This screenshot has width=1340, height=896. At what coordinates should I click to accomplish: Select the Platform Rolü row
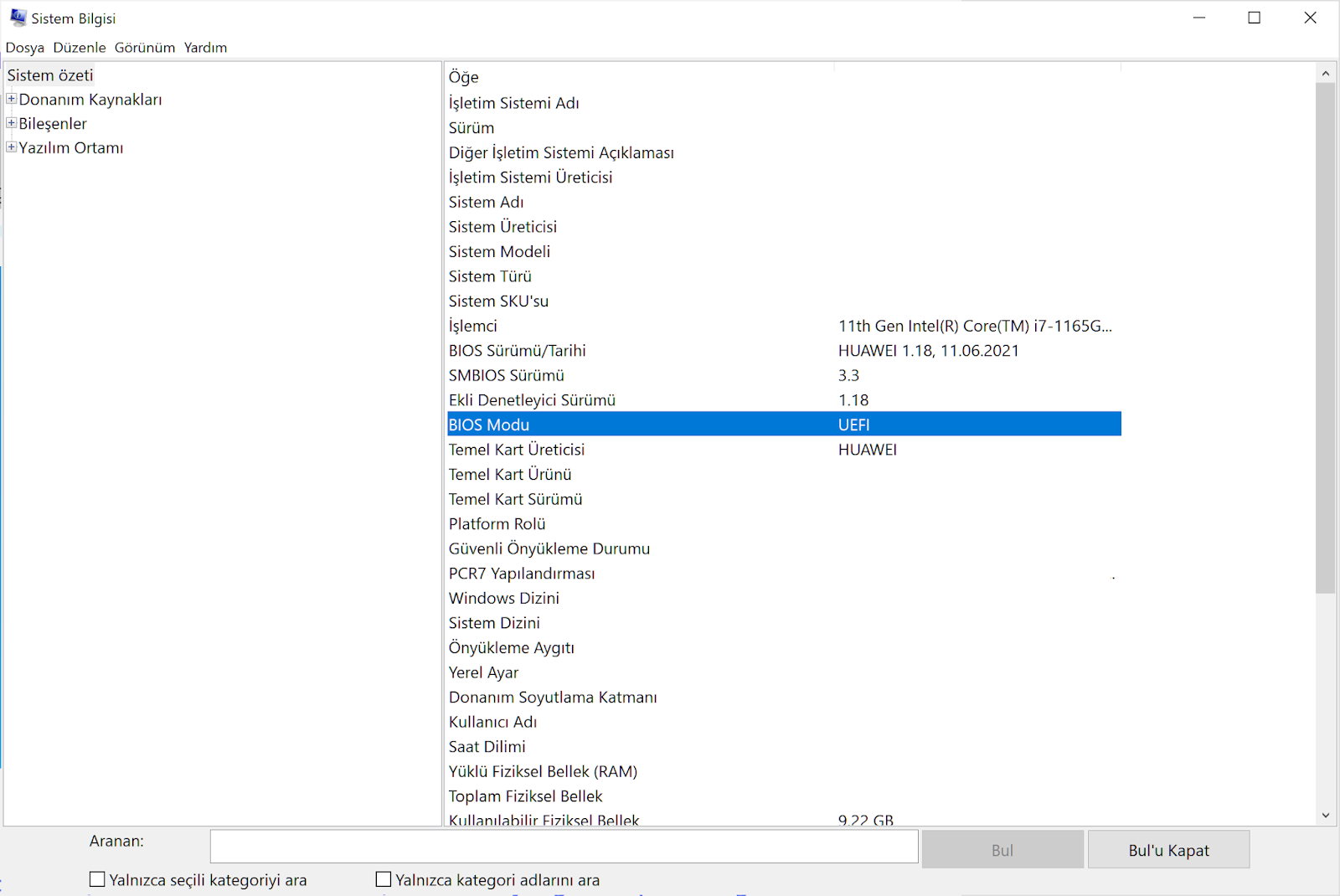point(785,523)
